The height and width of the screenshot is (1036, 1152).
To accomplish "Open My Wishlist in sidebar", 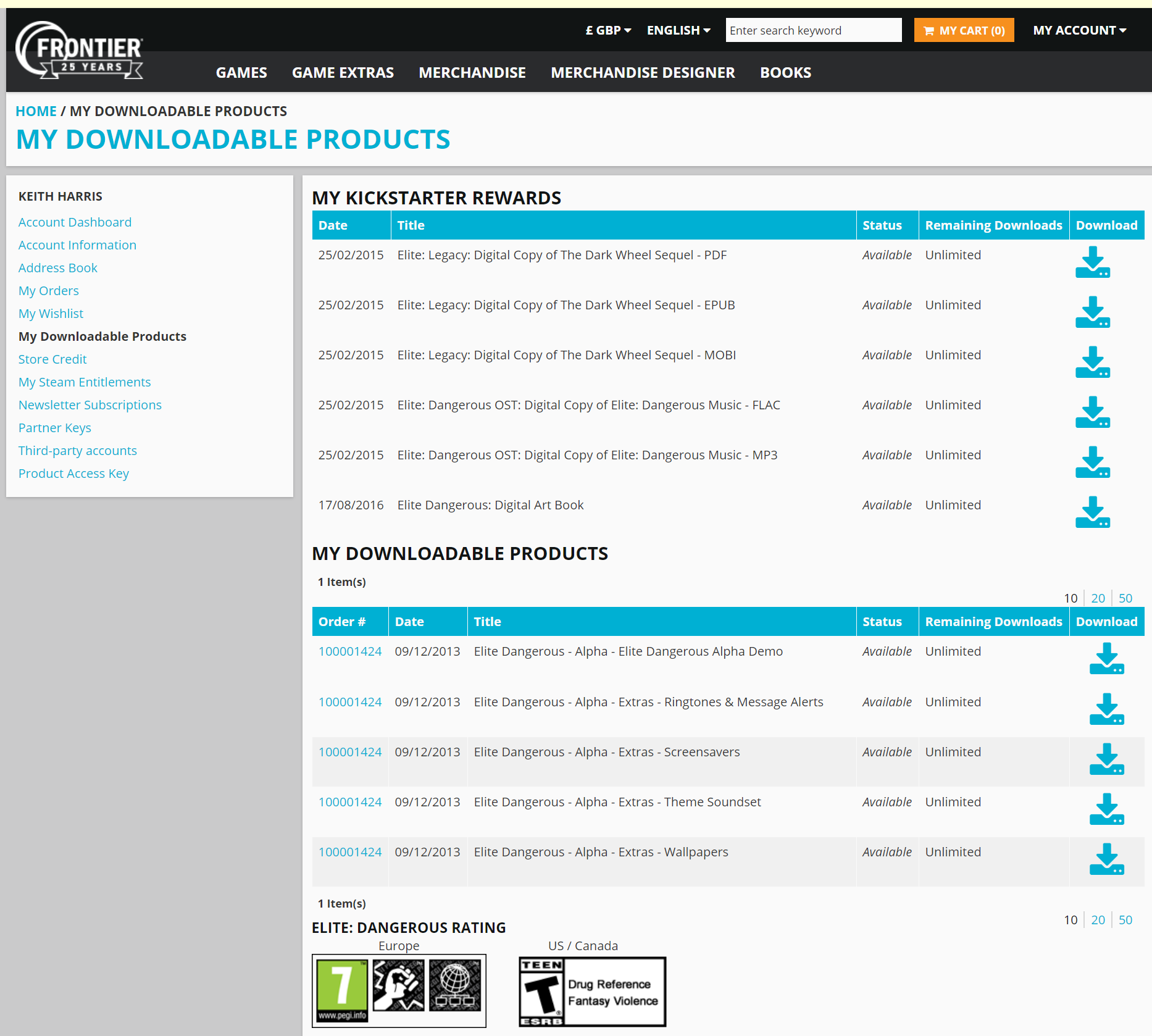I will click(51, 314).
